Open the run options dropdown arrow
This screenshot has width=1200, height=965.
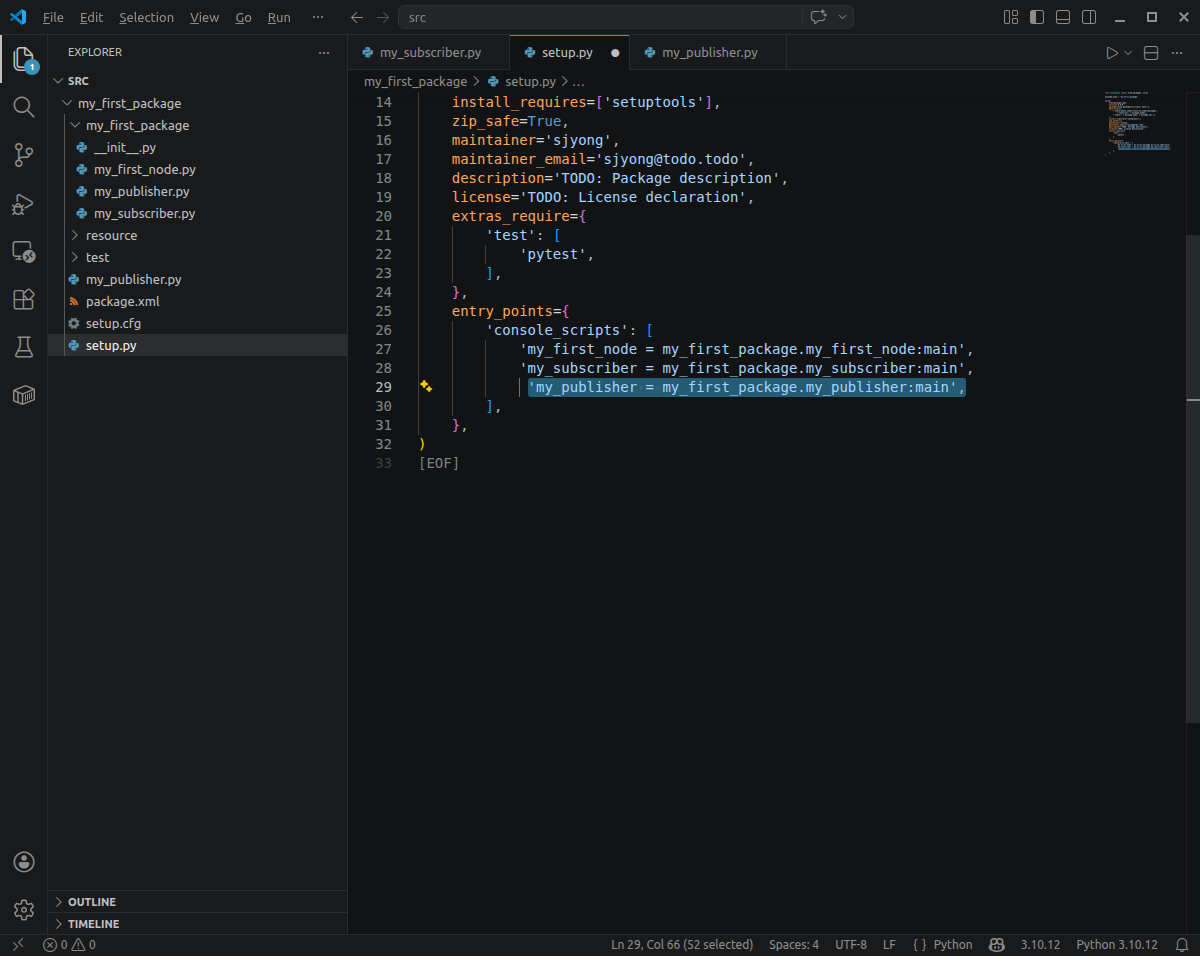point(1128,53)
